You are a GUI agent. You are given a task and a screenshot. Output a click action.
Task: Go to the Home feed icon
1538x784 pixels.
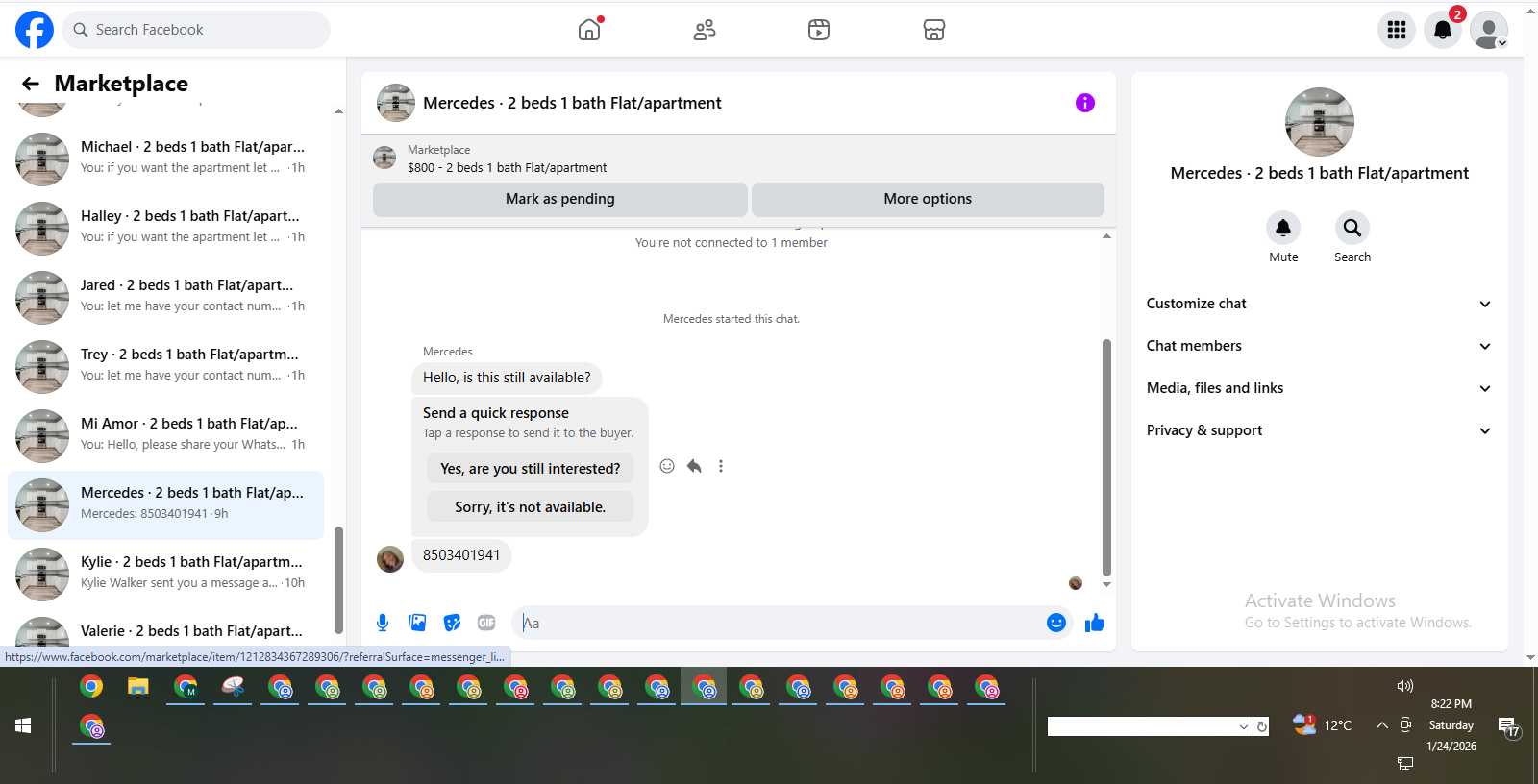tap(589, 30)
